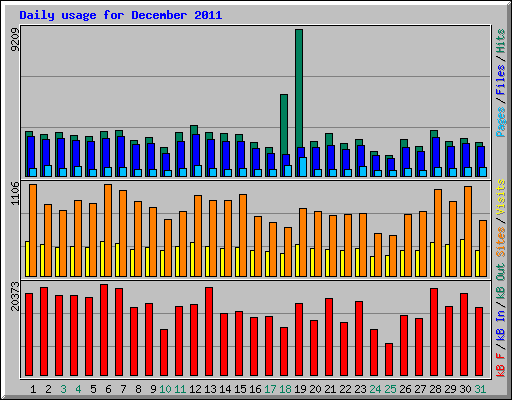
Task: Click day label 6 on the axis
Action: 108,389
